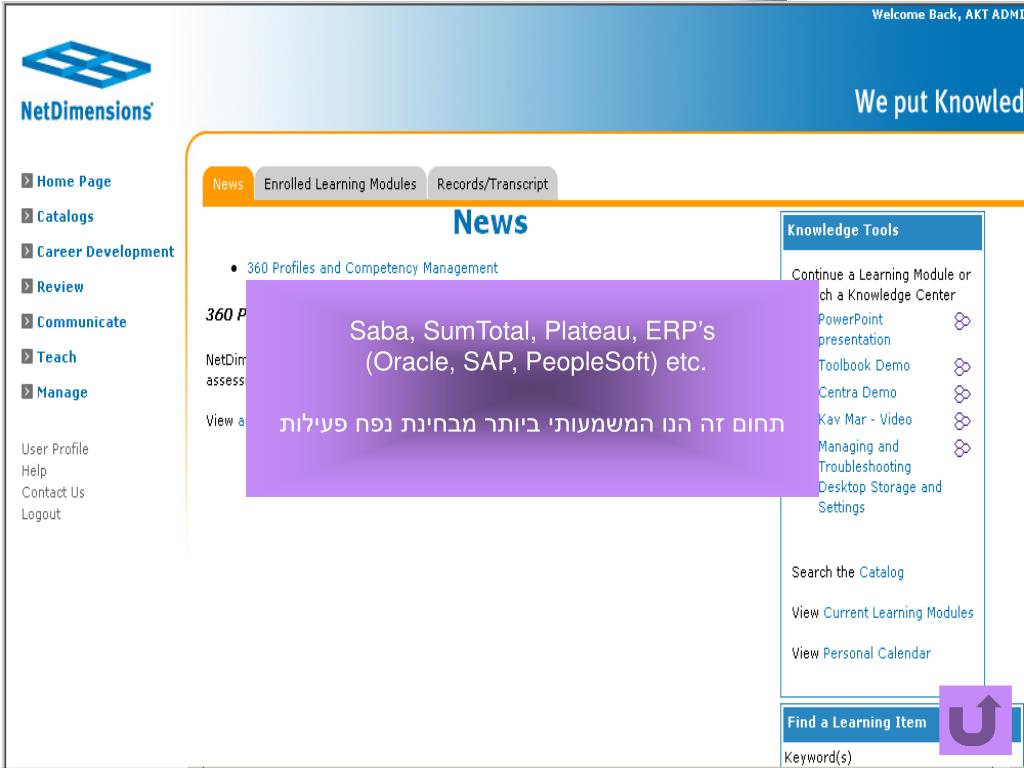The width and height of the screenshot is (1024, 768).
Task: Open the Centra Demo link
Action: [x=857, y=392]
